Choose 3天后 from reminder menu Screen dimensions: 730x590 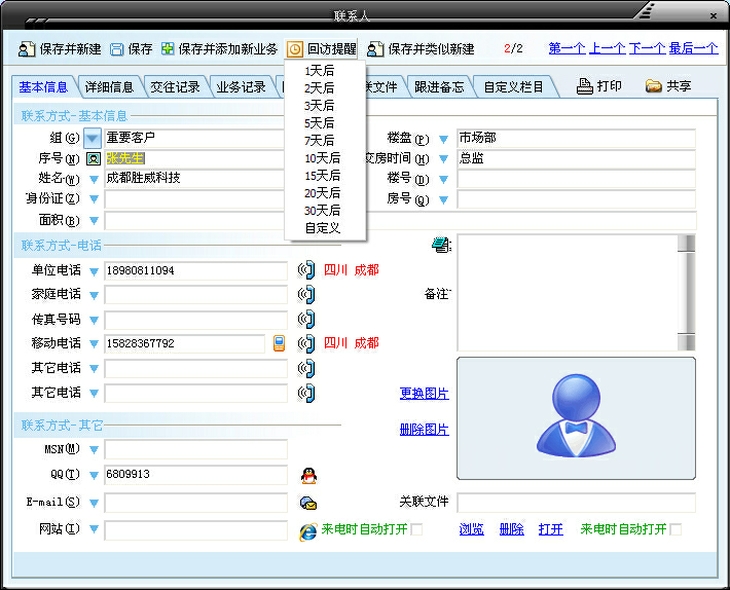pos(325,106)
